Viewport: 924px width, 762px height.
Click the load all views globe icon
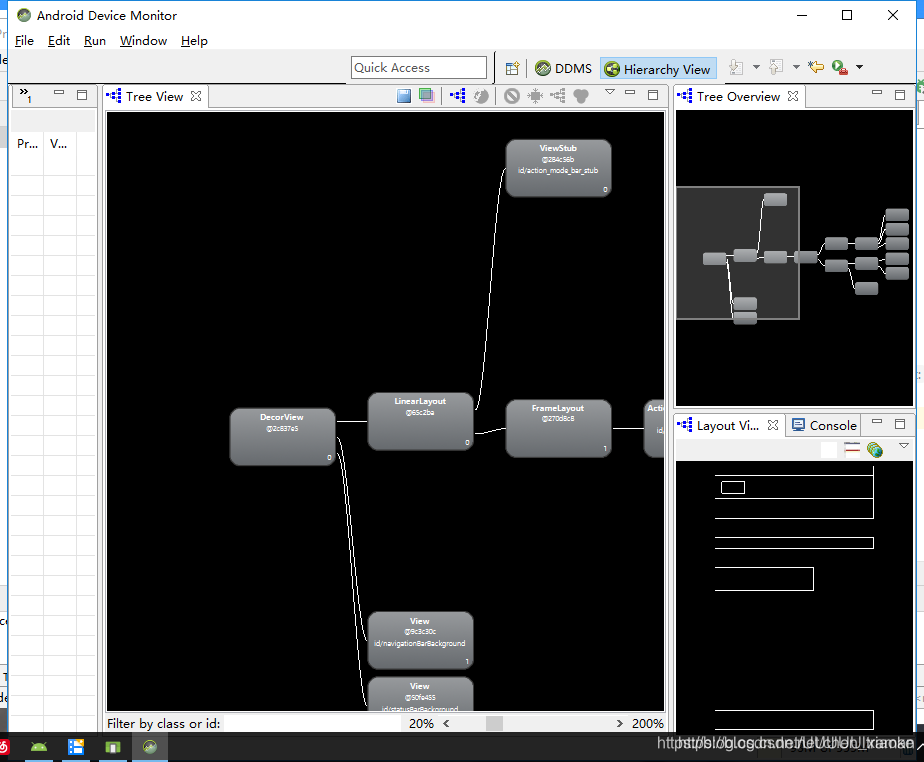(x=875, y=450)
